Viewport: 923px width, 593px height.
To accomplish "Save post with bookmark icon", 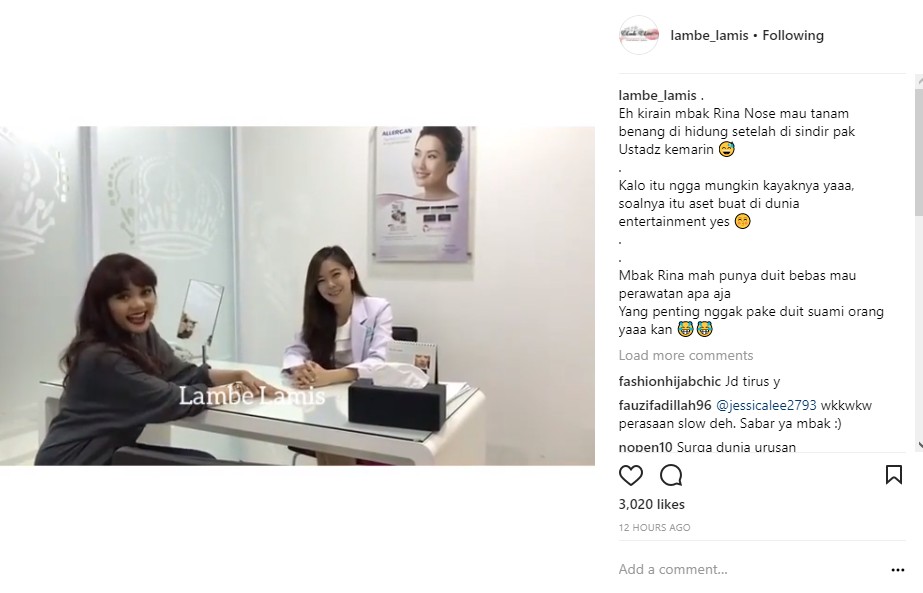I will coord(894,475).
